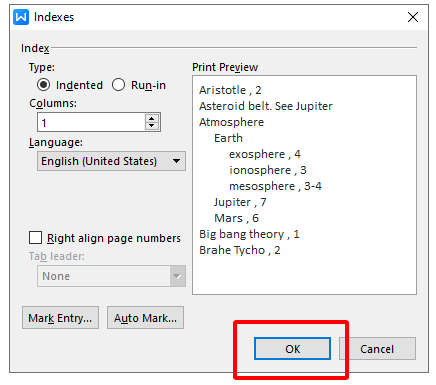
Task: Enable Right align page numbers checkbox
Action: 35,238
